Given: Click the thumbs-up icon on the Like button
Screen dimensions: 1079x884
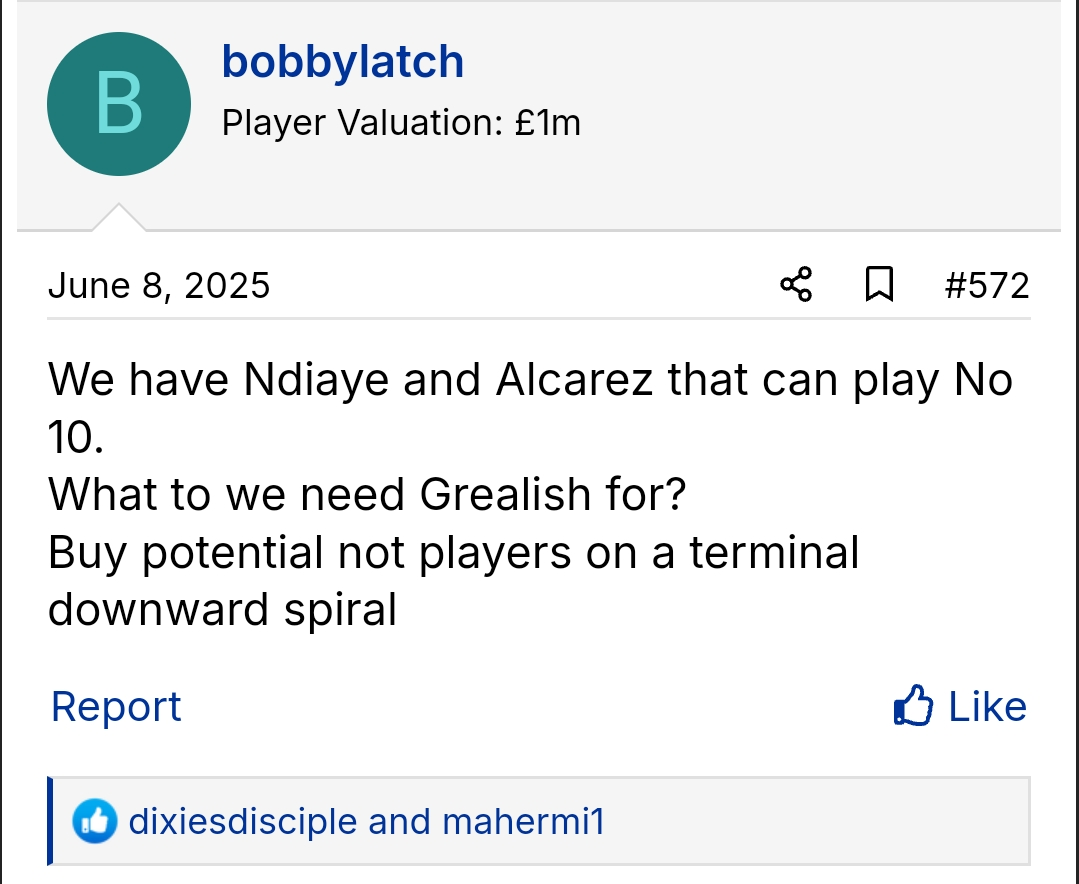Looking at the screenshot, I should point(913,707).
